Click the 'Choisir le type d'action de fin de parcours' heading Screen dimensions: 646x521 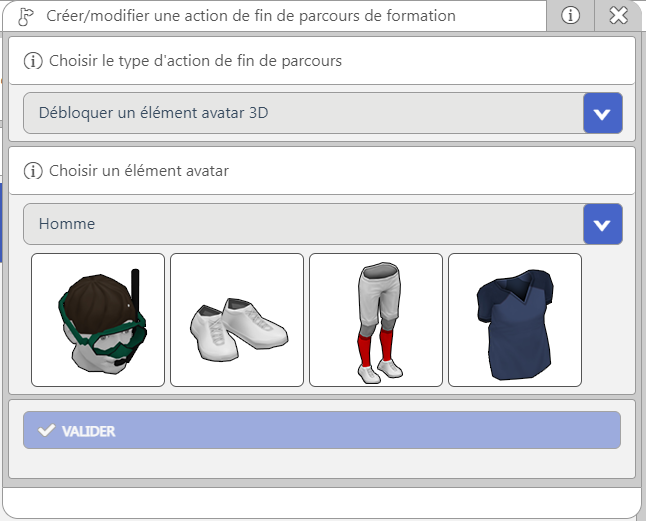(195, 61)
